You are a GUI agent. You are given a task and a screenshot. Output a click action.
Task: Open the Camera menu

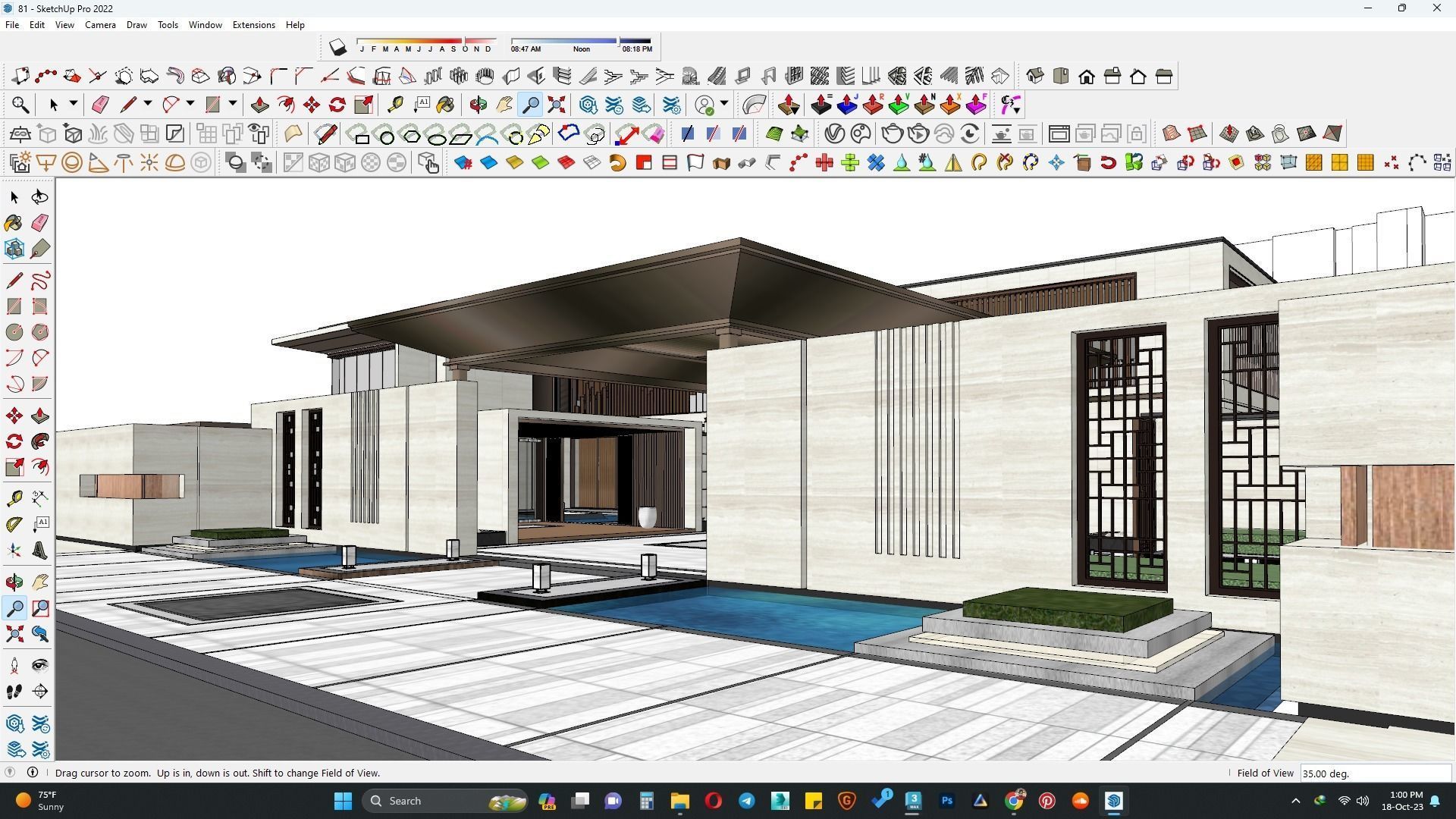click(x=100, y=25)
